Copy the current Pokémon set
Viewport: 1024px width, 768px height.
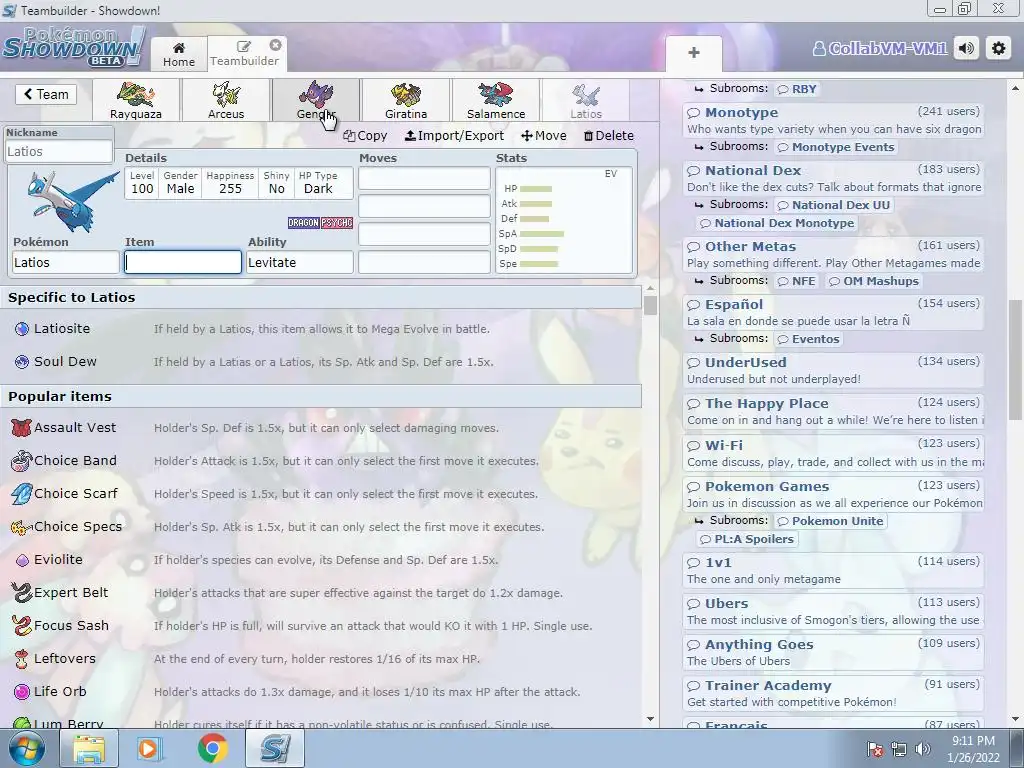pos(365,135)
